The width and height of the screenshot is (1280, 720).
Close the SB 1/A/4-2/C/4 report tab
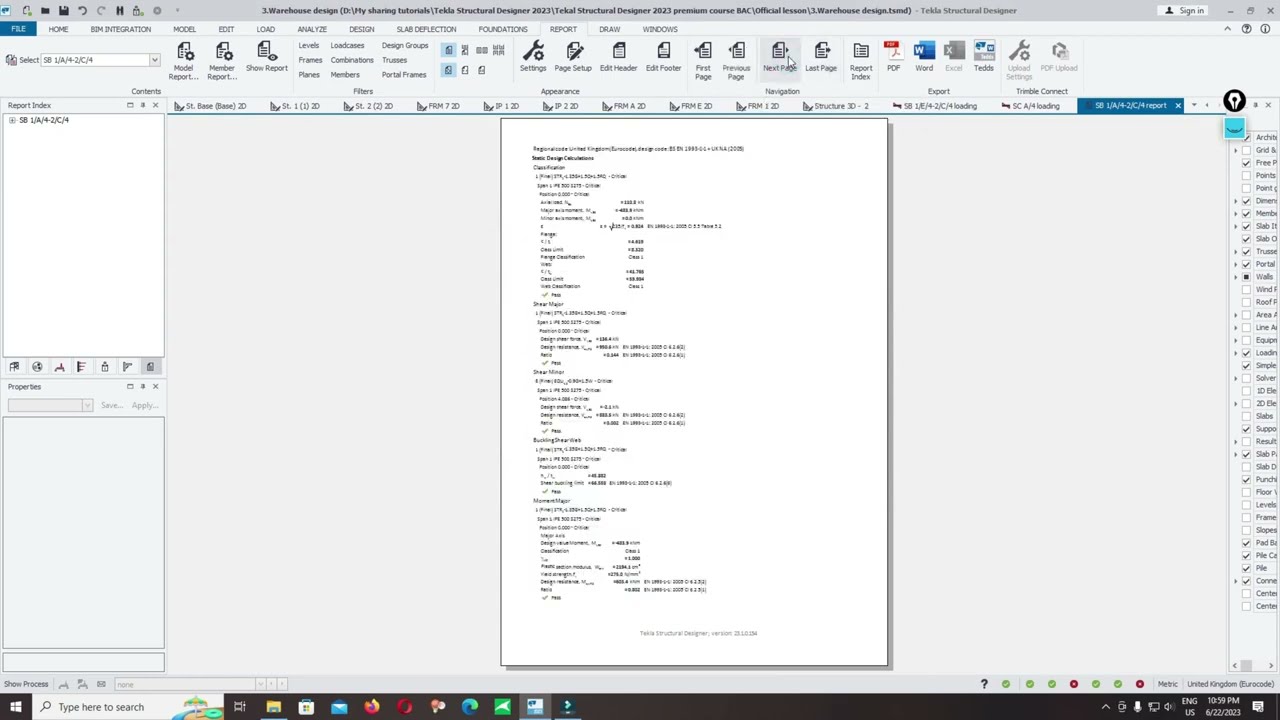coord(1177,105)
